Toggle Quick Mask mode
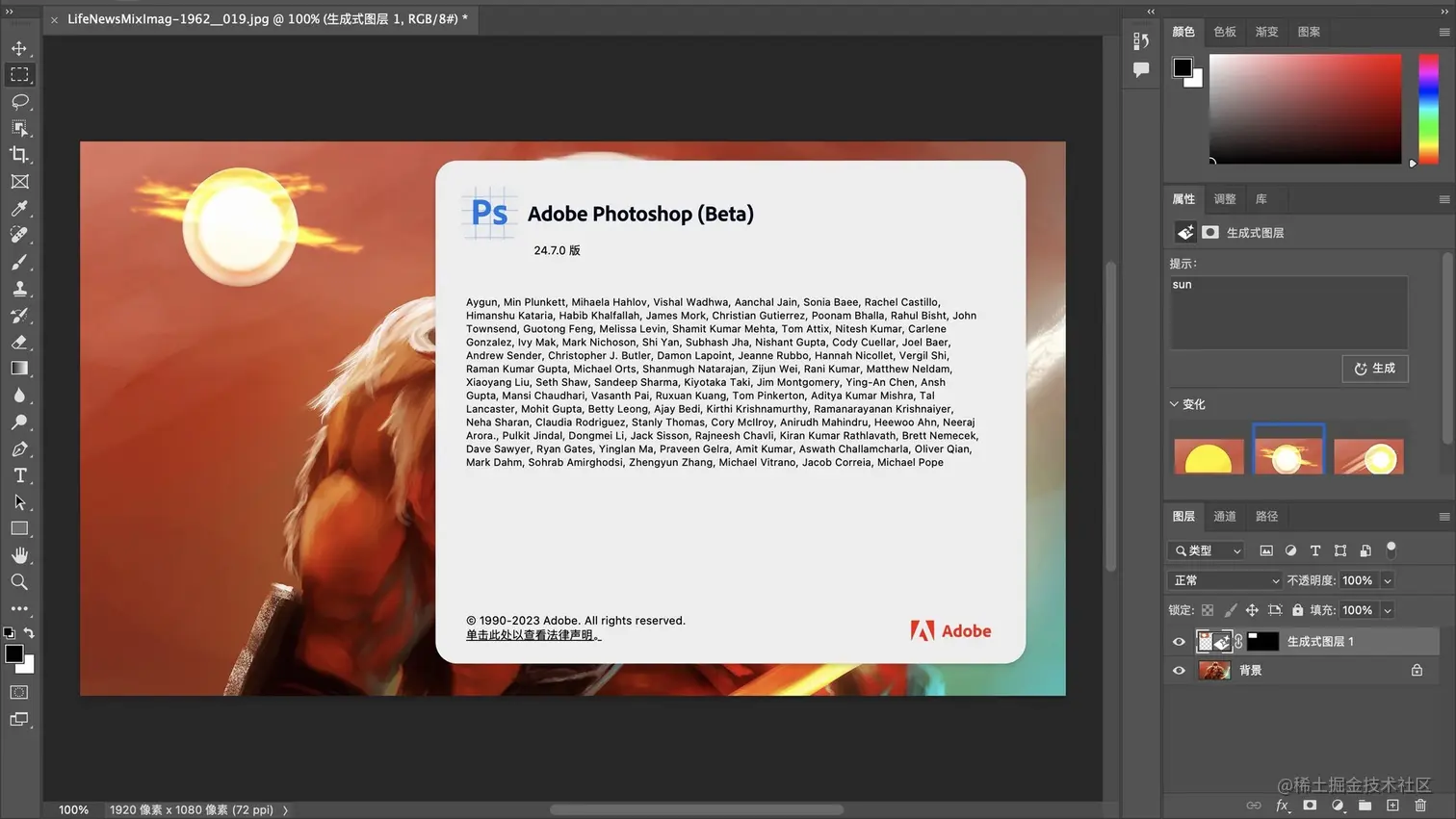The height and width of the screenshot is (819, 1456). (x=19, y=692)
